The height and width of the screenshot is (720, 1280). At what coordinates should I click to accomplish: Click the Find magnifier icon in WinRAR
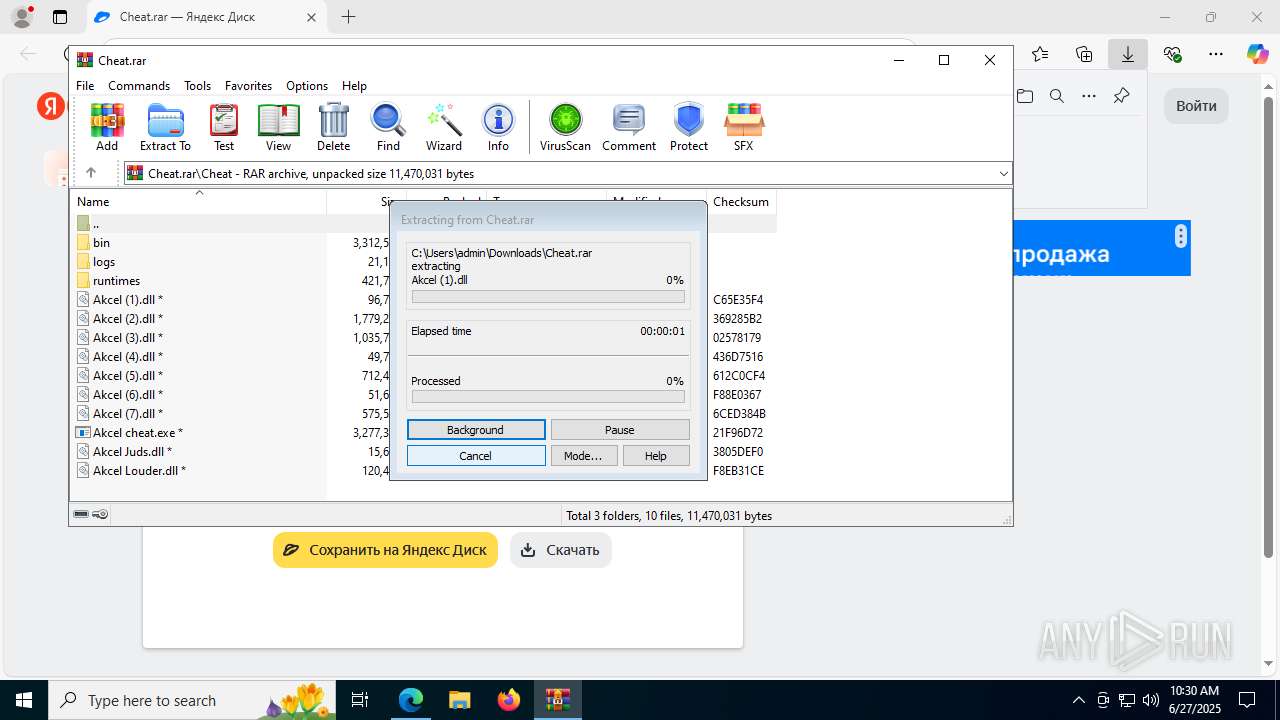coord(388,127)
